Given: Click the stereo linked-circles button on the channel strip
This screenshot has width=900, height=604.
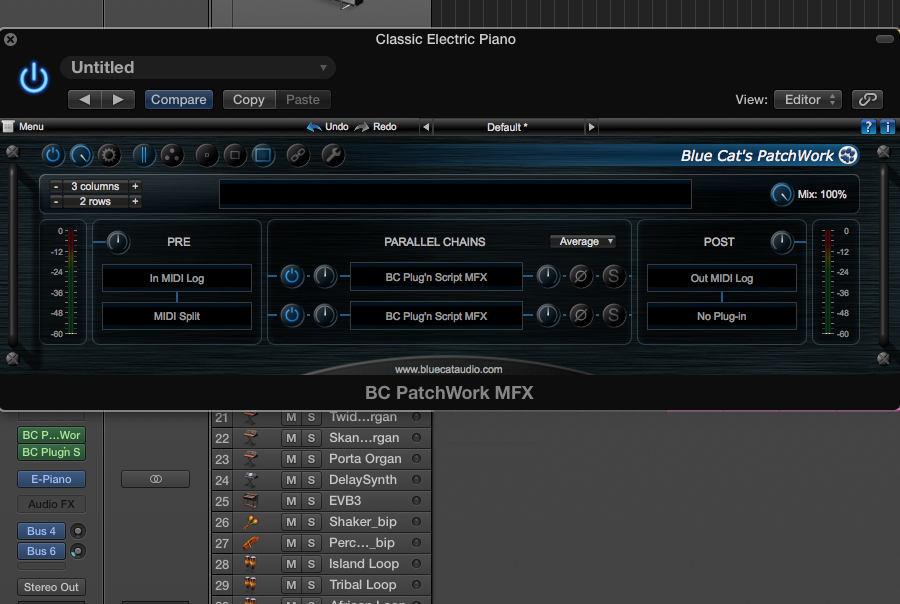Looking at the screenshot, I should click(156, 479).
